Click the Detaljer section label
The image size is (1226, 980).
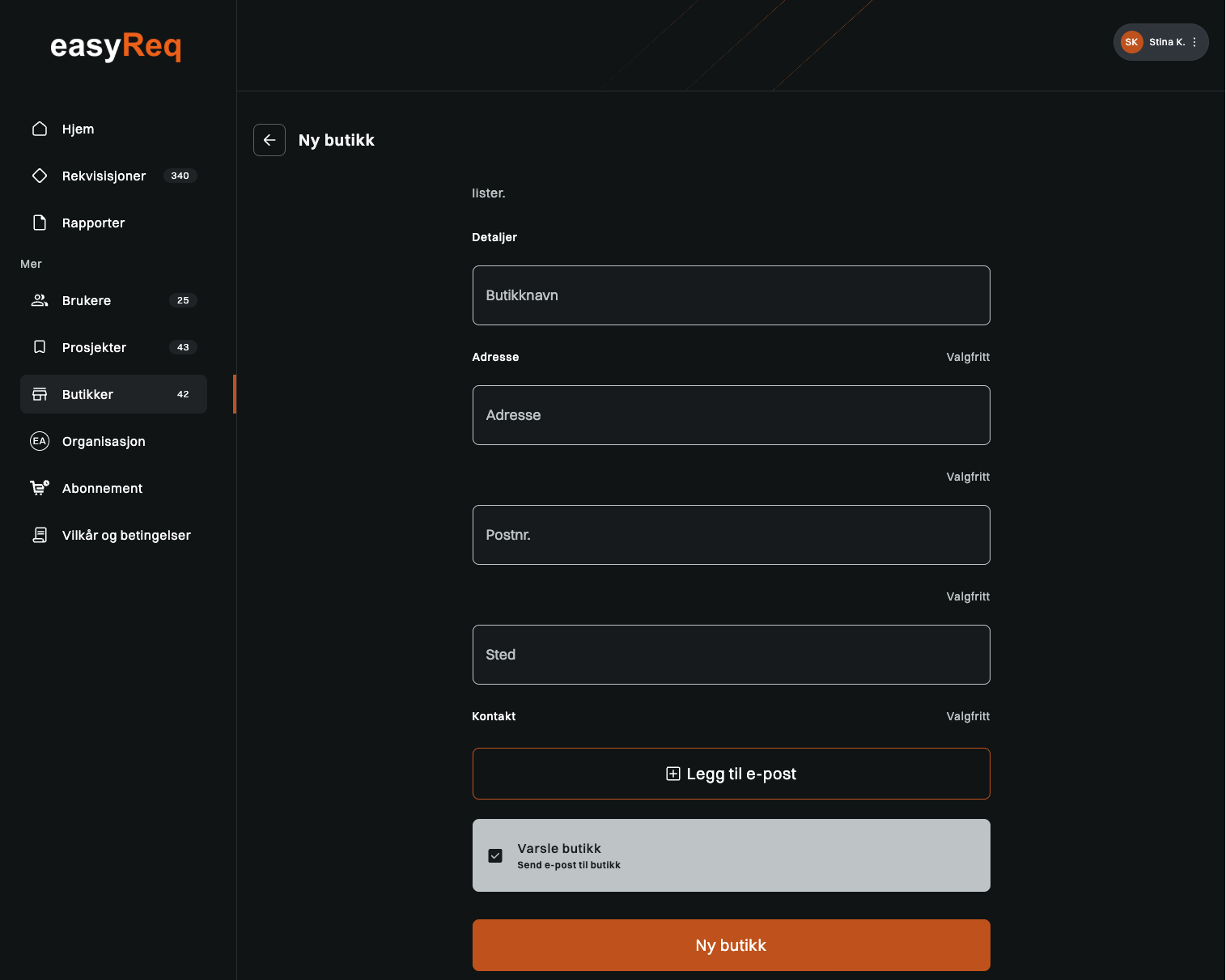click(494, 237)
